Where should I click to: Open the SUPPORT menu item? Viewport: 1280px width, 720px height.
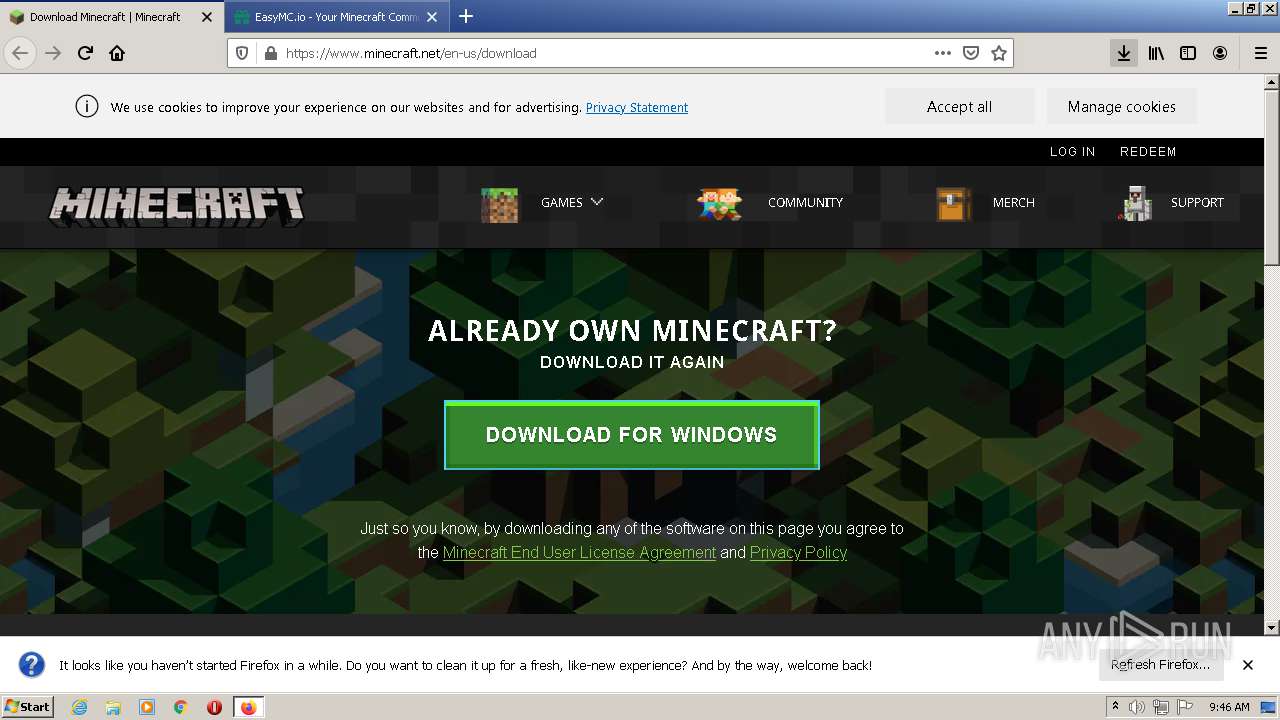tap(1197, 202)
